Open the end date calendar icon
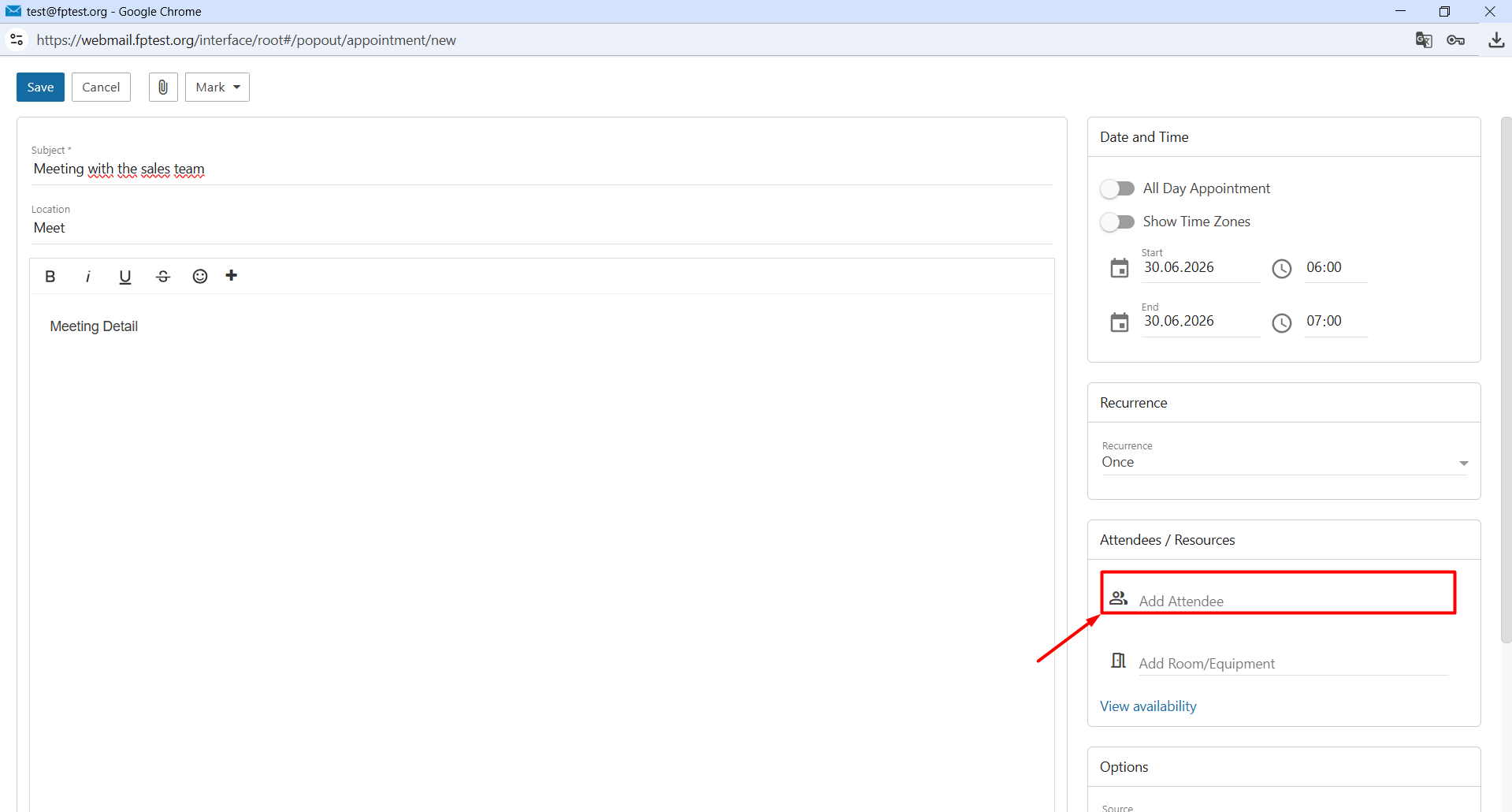1512x812 pixels. [x=1120, y=322]
